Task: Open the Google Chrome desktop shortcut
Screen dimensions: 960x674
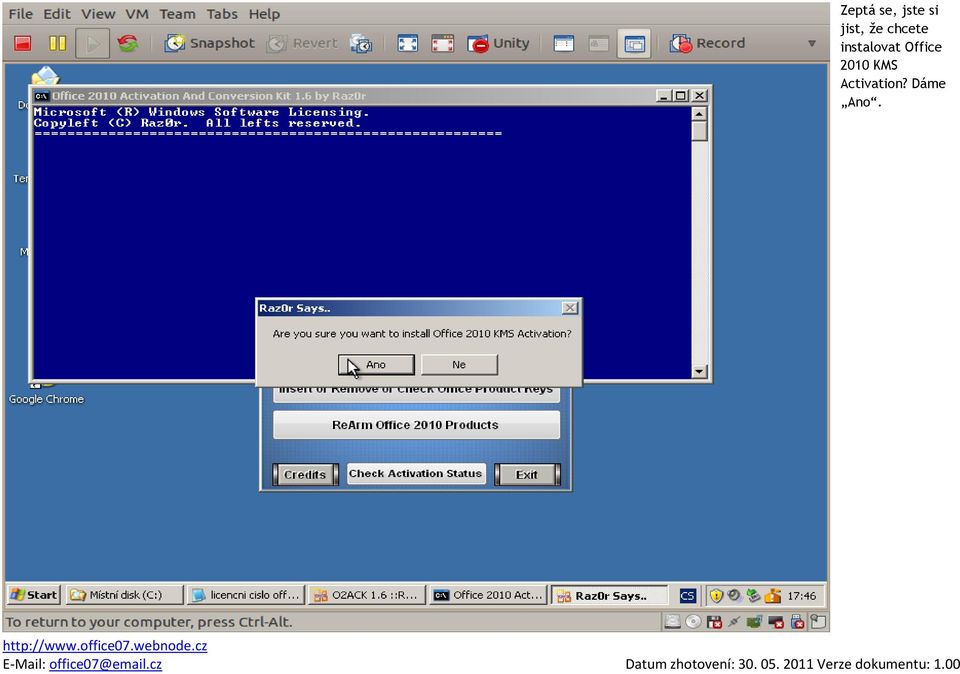Action: pos(46,392)
